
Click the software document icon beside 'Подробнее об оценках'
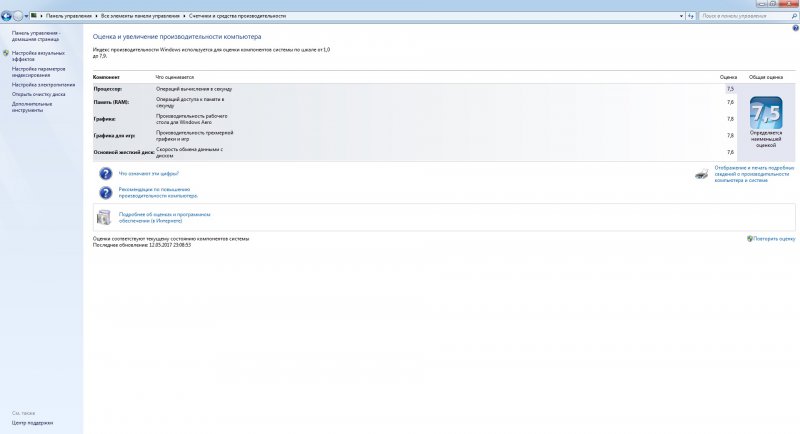click(103, 217)
